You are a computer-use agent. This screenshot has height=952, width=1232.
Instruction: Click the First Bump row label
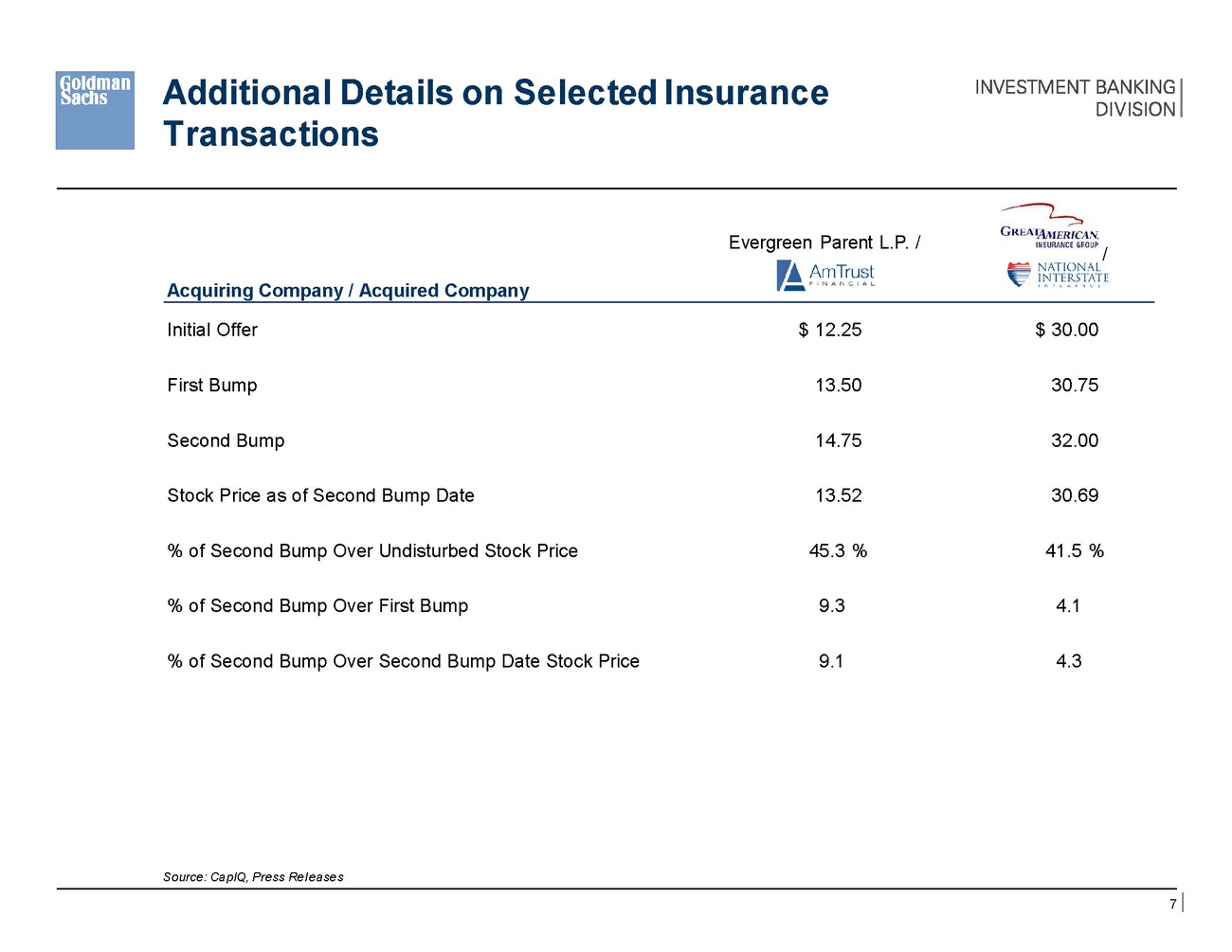pyautogui.click(x=212, y=386)
